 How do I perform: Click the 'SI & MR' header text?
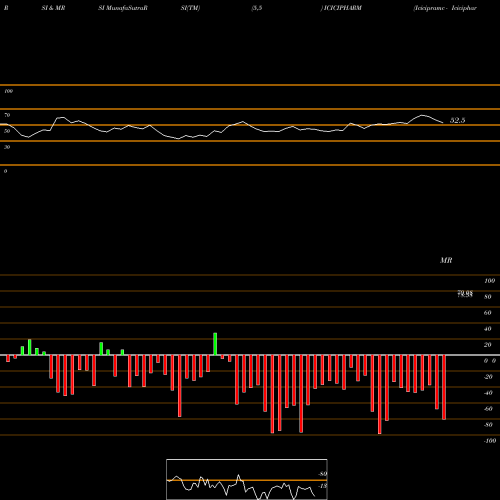(x=53, y=8)
